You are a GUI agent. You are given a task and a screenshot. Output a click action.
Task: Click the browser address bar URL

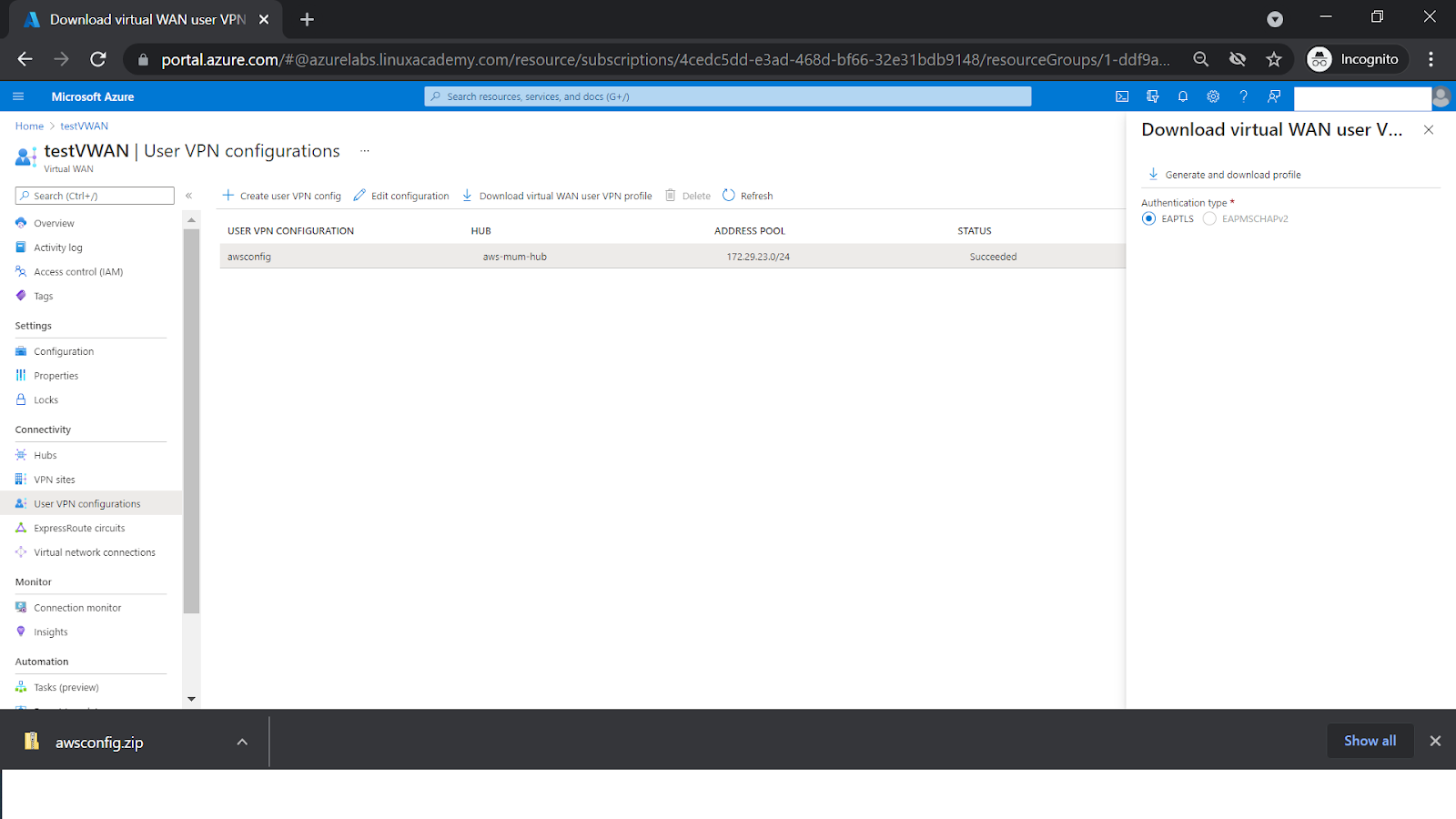pyautogui.click(x=665, y=59)
